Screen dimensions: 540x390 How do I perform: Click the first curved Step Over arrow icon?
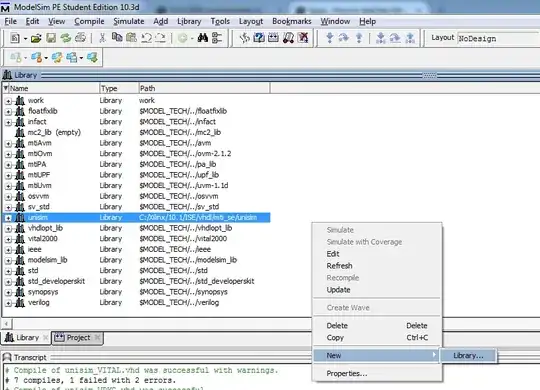[x=344, y=38]
